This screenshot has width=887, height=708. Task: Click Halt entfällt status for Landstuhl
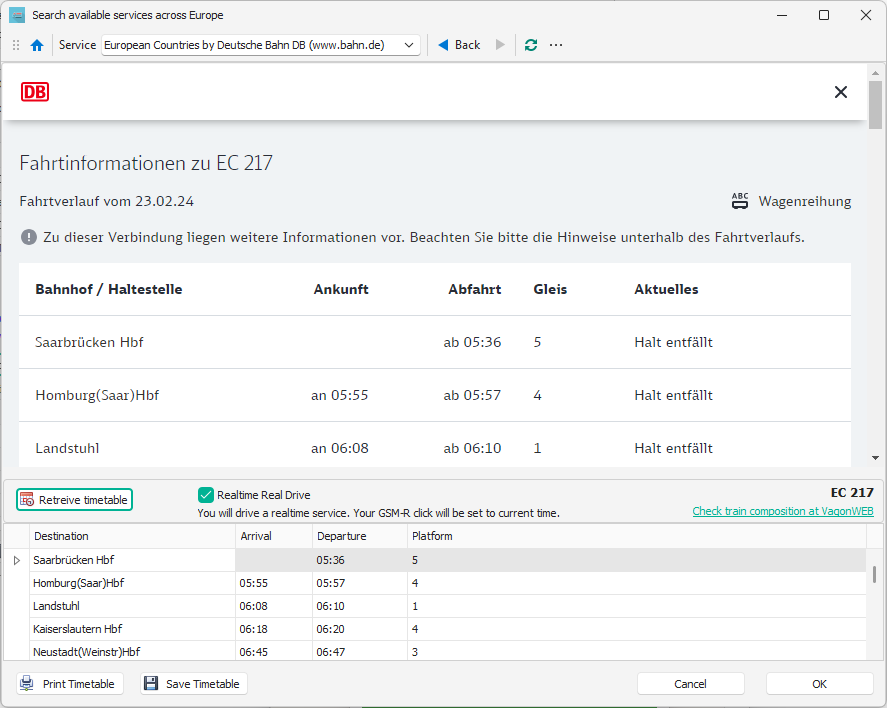click(673, 448)
